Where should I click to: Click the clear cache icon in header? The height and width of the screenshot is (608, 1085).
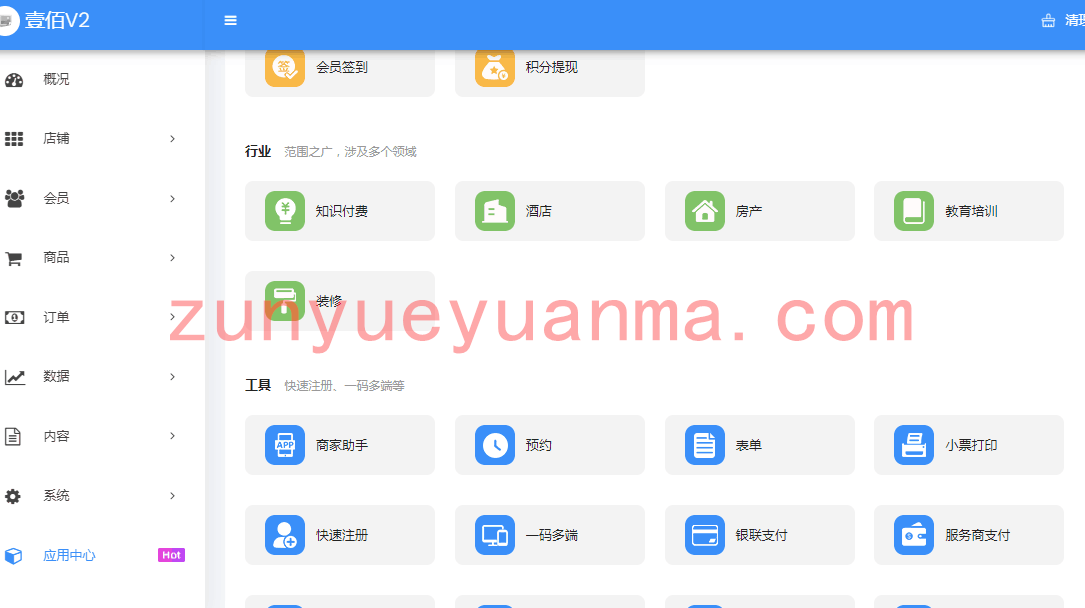click(x=1048, y=21)
